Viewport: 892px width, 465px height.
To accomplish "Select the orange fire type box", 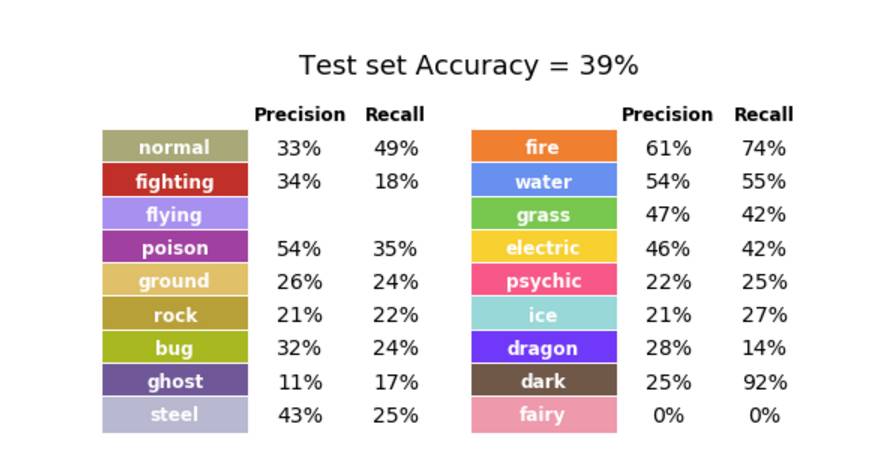I will 543,147.
